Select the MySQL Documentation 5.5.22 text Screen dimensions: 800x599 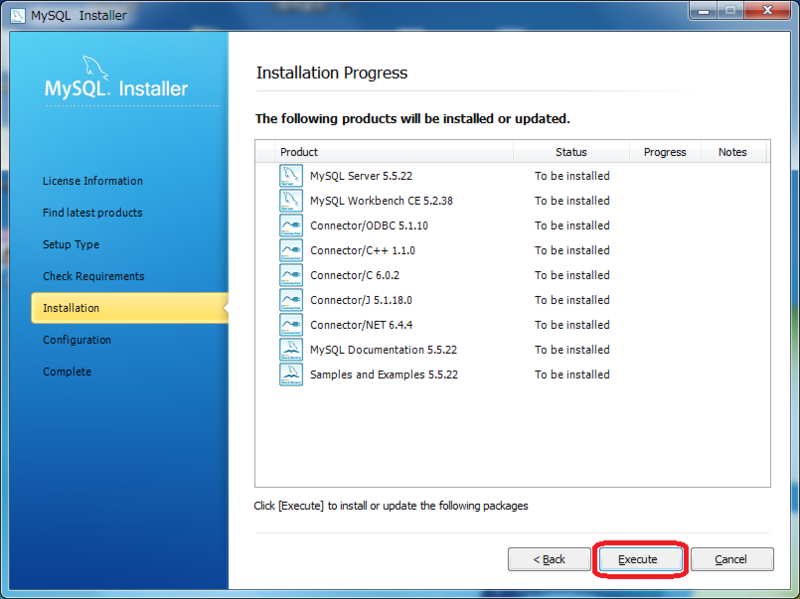click(x=383, y=350)
